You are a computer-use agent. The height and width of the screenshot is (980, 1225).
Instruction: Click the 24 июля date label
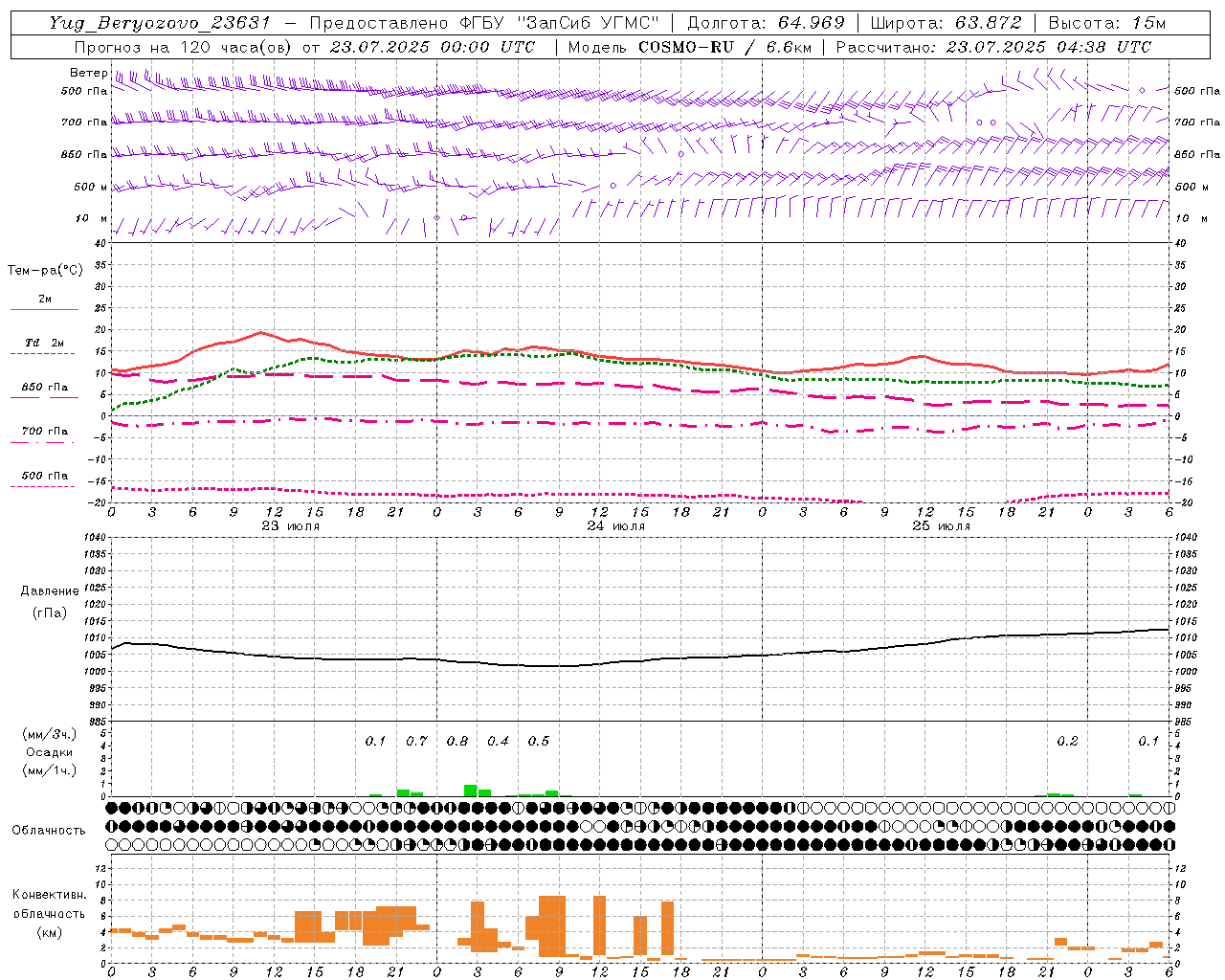(x=616, y=526)
